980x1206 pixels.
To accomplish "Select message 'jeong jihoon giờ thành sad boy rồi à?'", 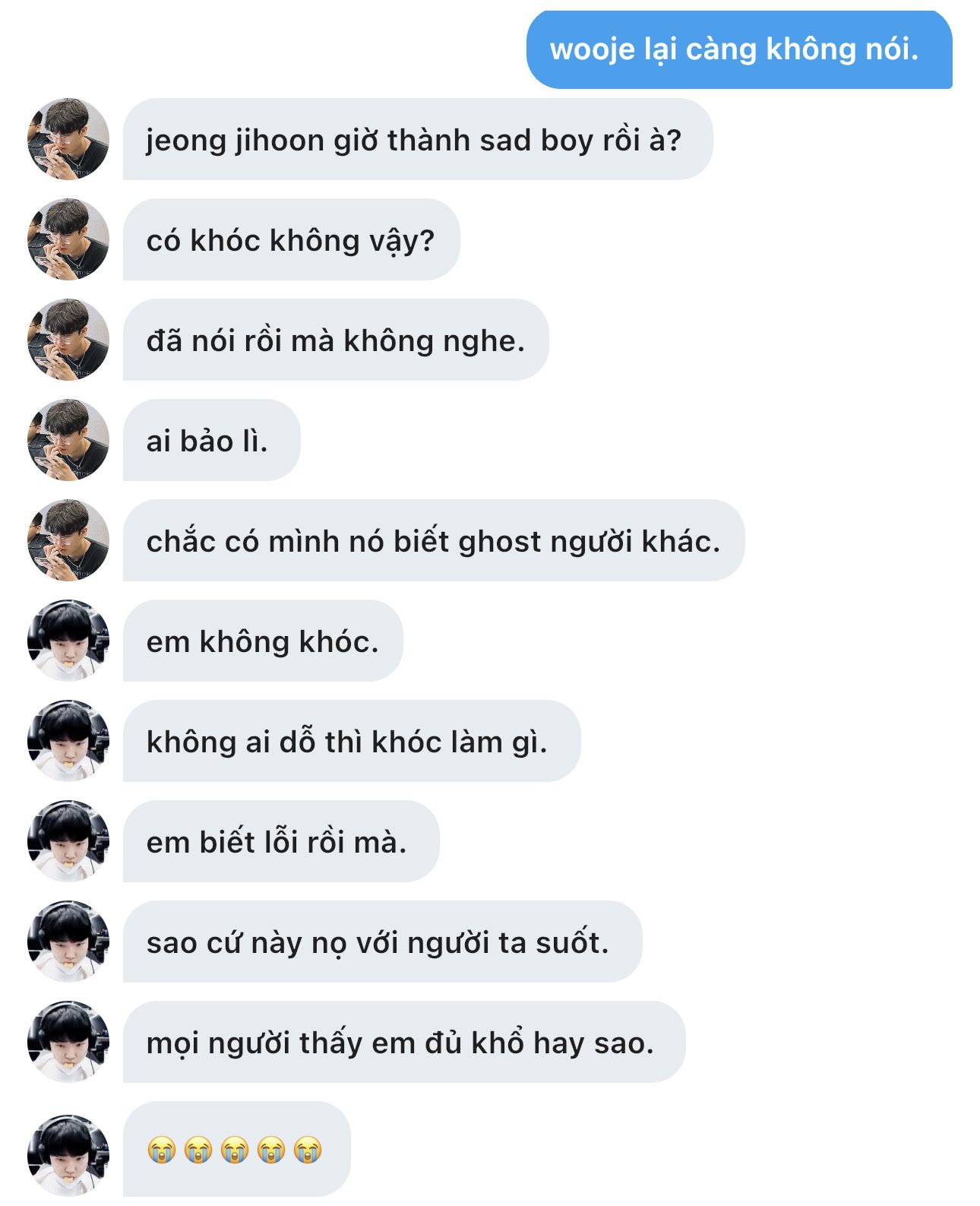I will pos(418,139).
